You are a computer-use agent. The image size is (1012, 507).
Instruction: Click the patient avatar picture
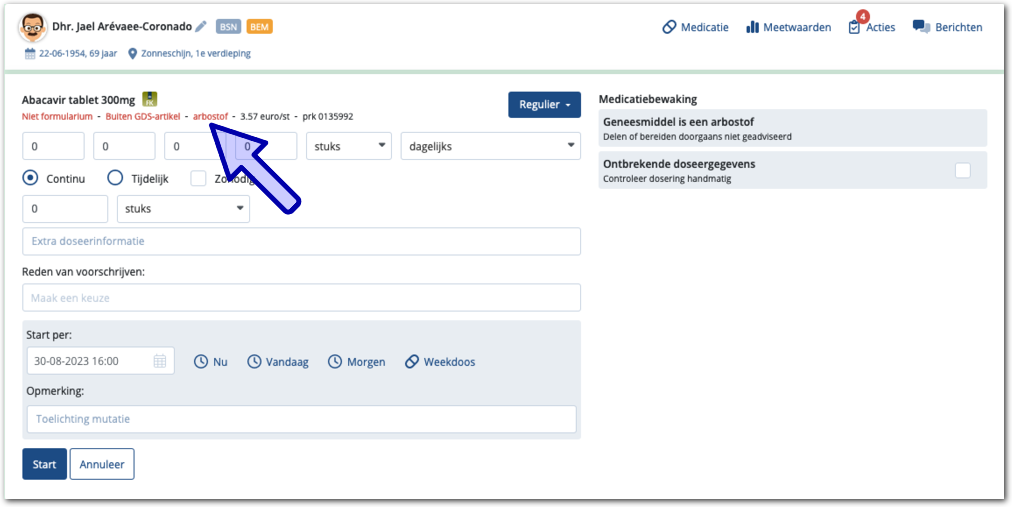coord(33,27)
